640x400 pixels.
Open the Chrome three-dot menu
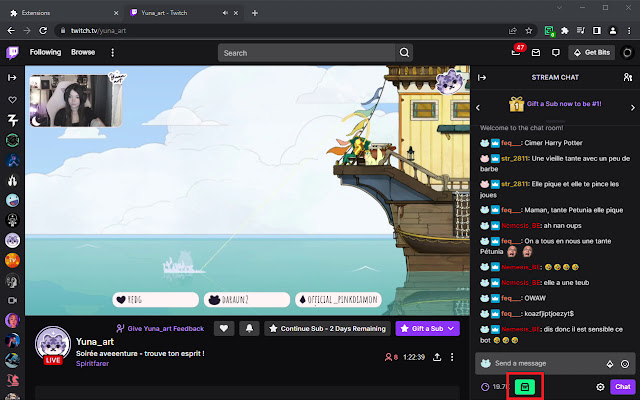tap(629, 31)
